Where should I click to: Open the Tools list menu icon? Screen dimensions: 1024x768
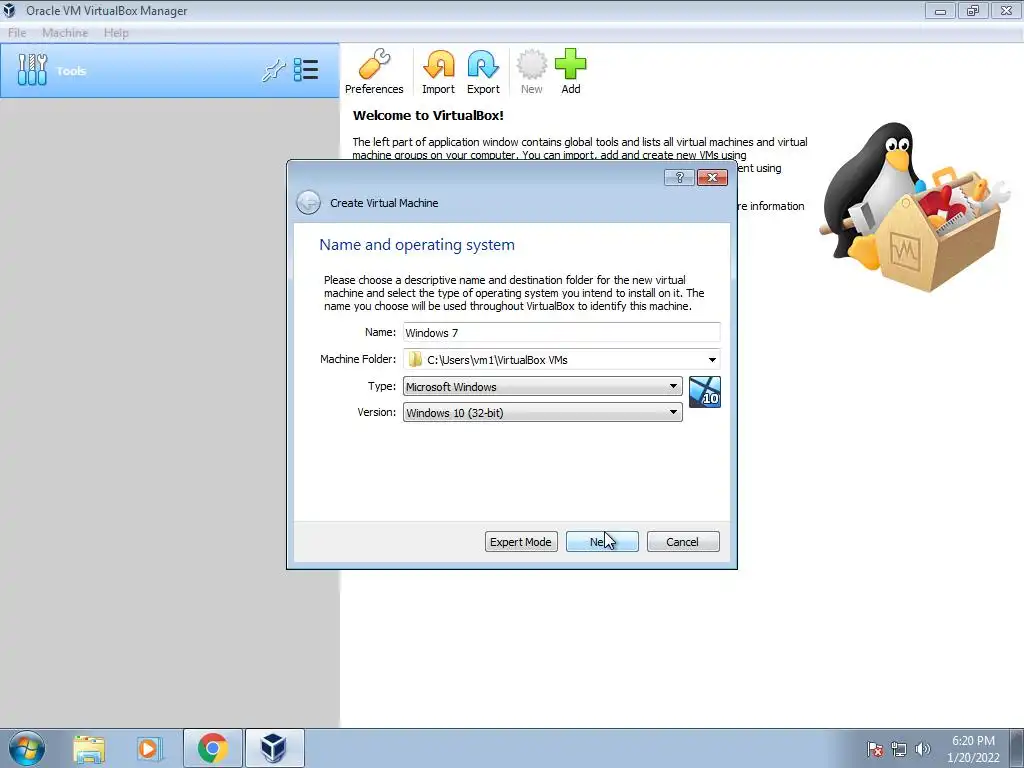pos(306,70)
